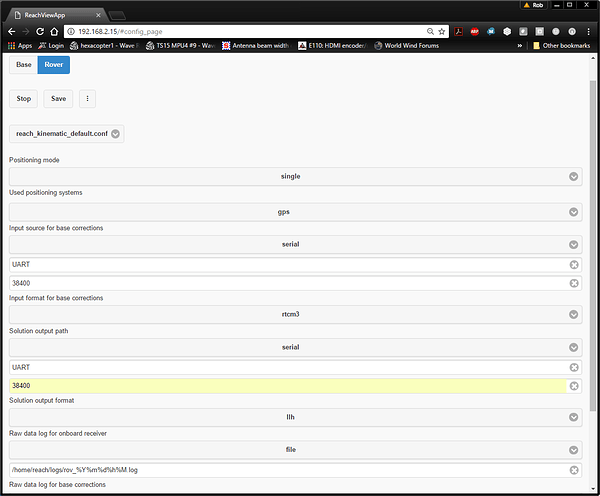Expand the Used positioning systems gps dropdown
This screenshot has height=496, width=600.
[x=295, y=212]
